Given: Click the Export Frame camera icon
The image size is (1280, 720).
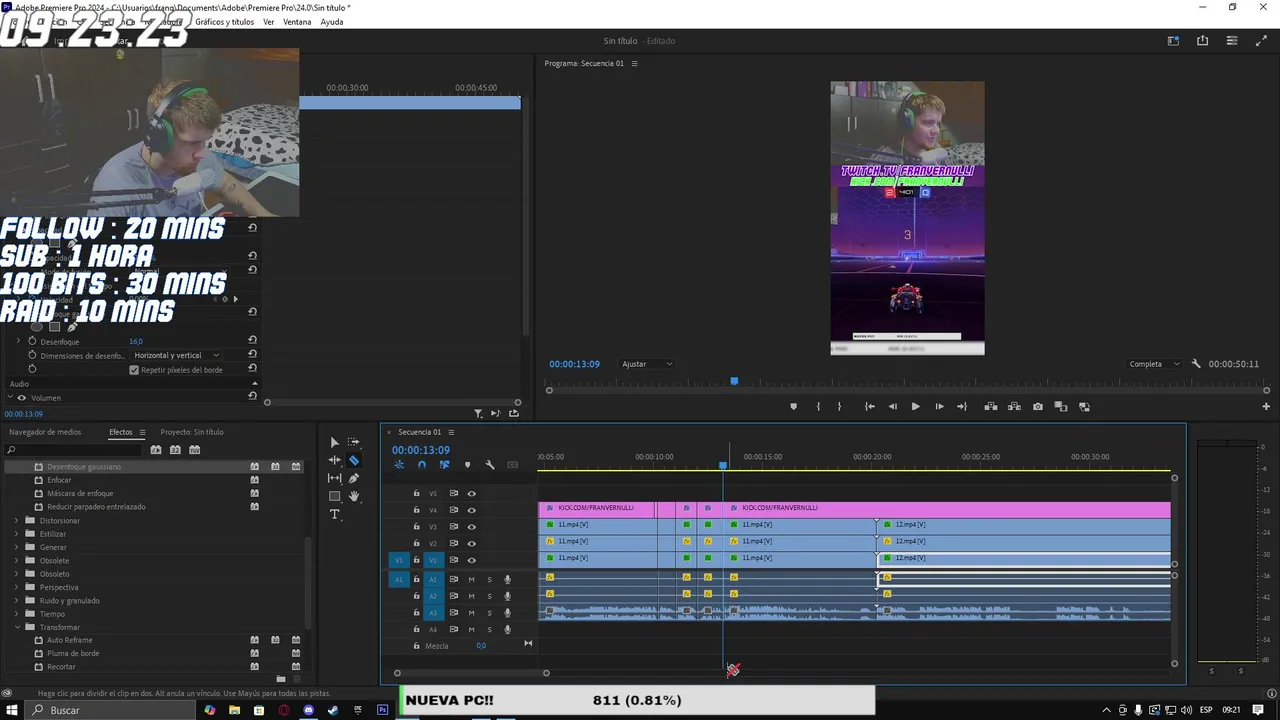Looking at the screenshot, I should coord(1038,407).
